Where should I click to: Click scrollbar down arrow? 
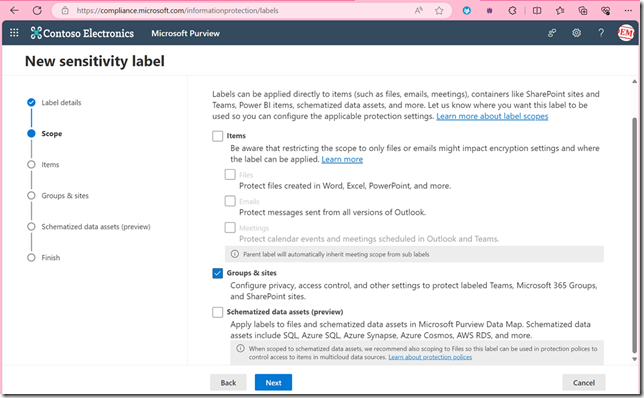tap(635, 359)
